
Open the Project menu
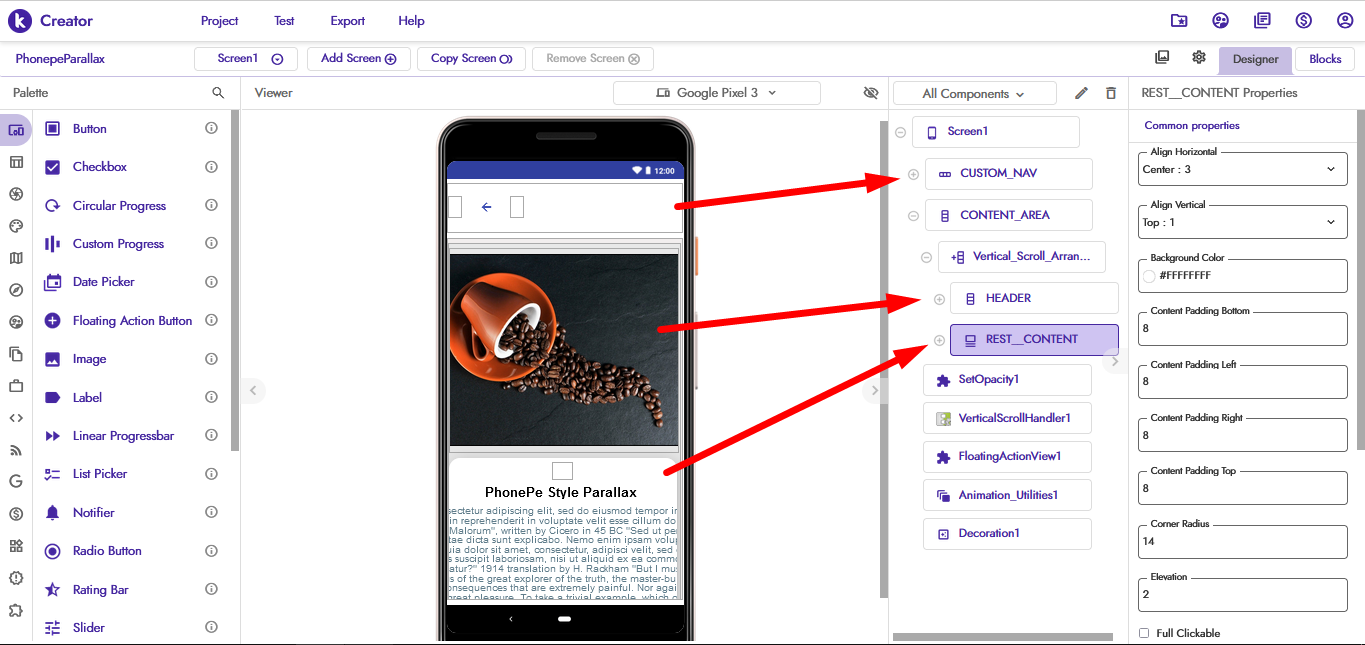point(219,21)
